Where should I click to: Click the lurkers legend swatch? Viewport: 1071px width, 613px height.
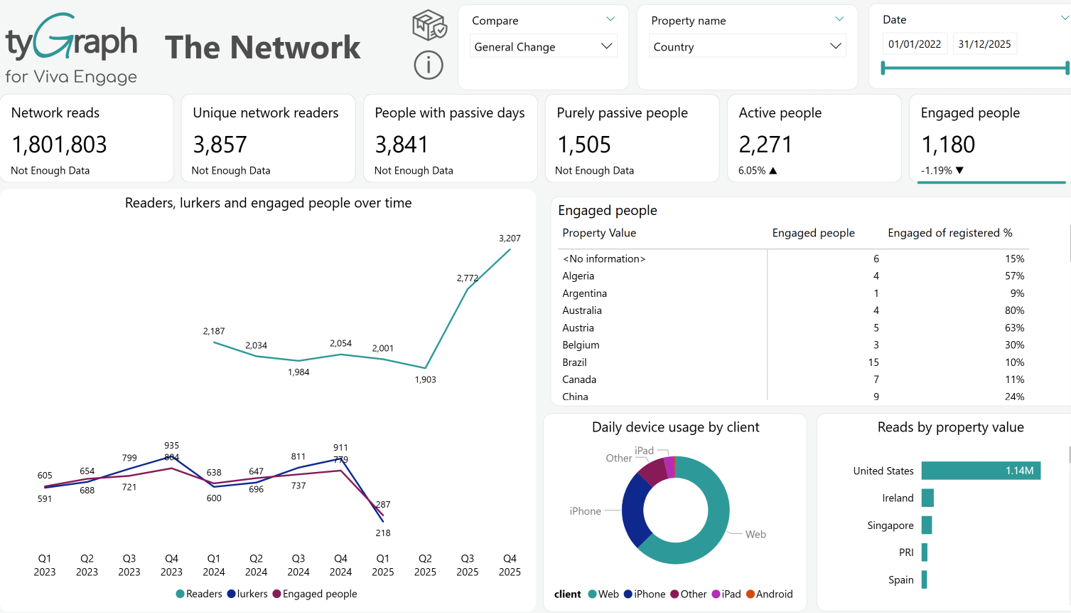232,594
